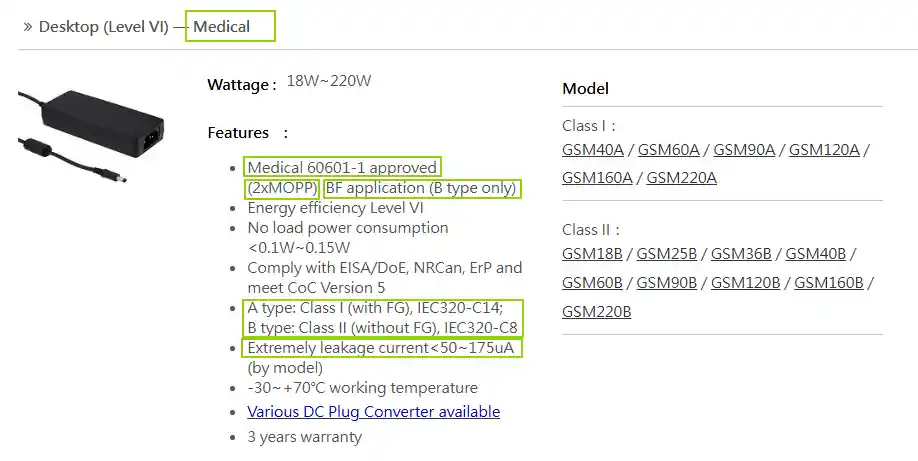The width and height of the screenshot is (918, 461).
Task: Click the Desktop (Level VI) heading text
Action: pyautogui.click(x=104, y=27)
